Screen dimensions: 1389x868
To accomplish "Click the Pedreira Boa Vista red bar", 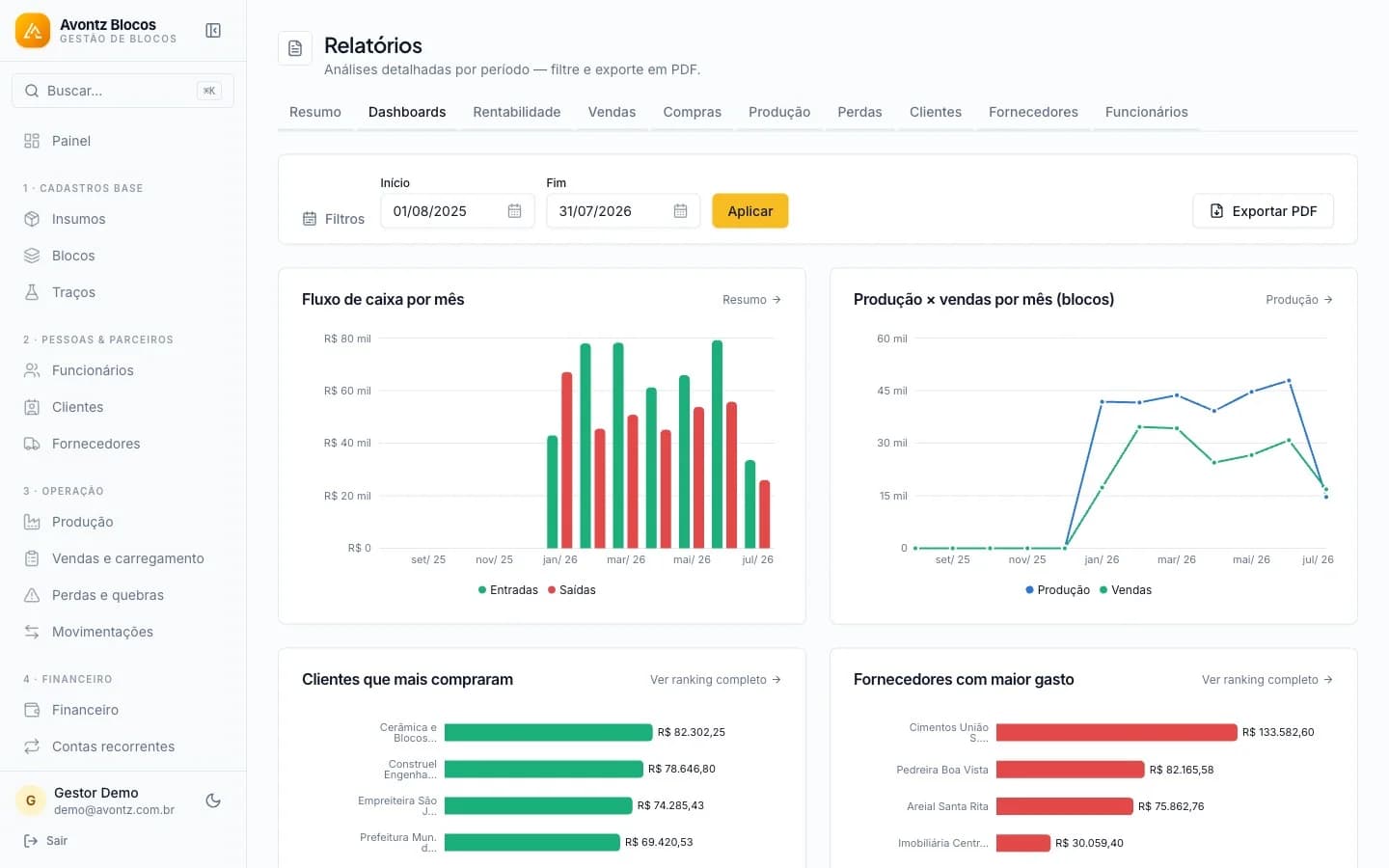I will (x=1071, y=770).
